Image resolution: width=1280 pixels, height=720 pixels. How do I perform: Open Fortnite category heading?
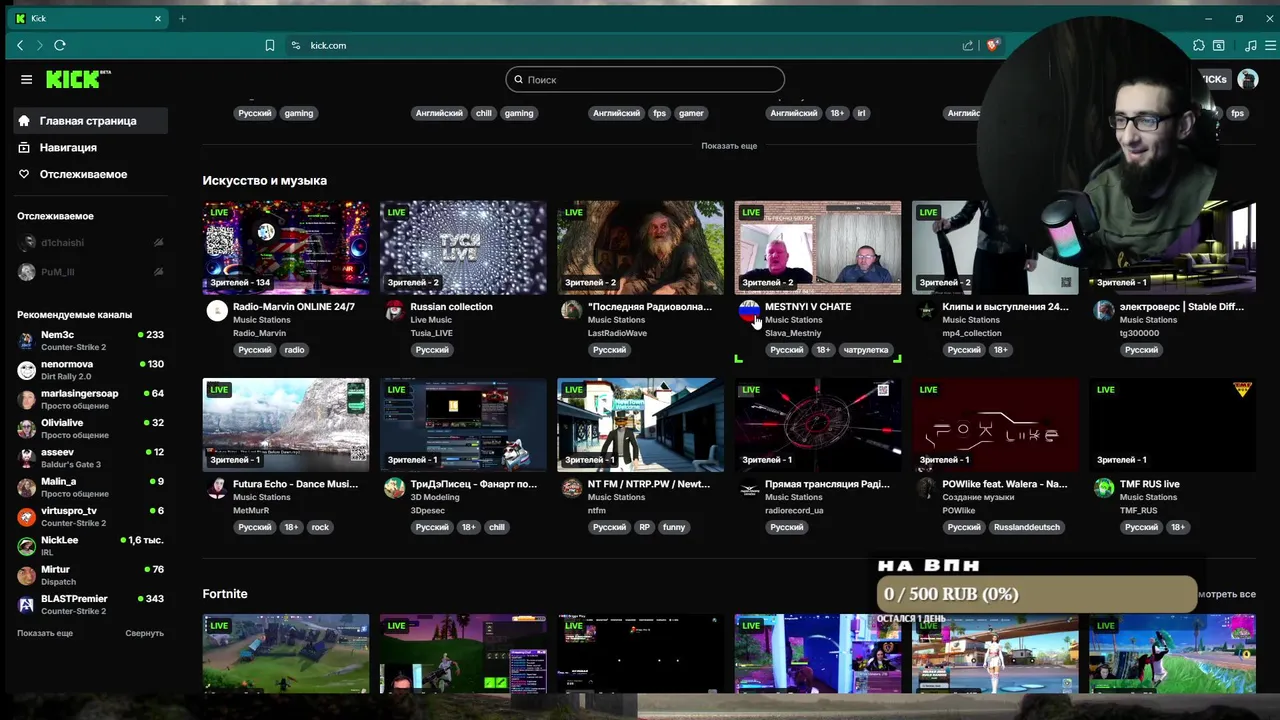225,594
